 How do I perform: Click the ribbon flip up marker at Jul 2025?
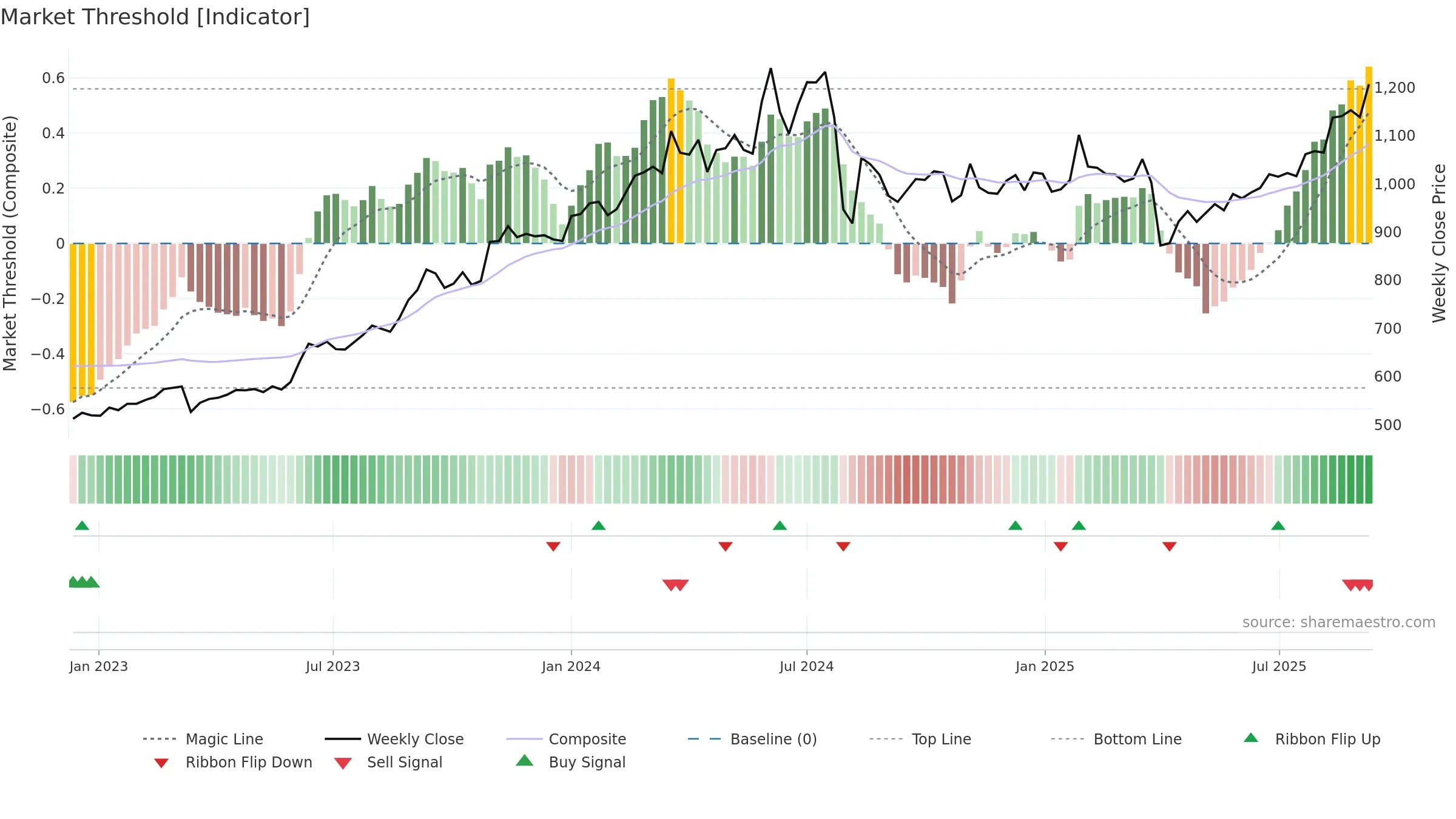click(1278, 525)
